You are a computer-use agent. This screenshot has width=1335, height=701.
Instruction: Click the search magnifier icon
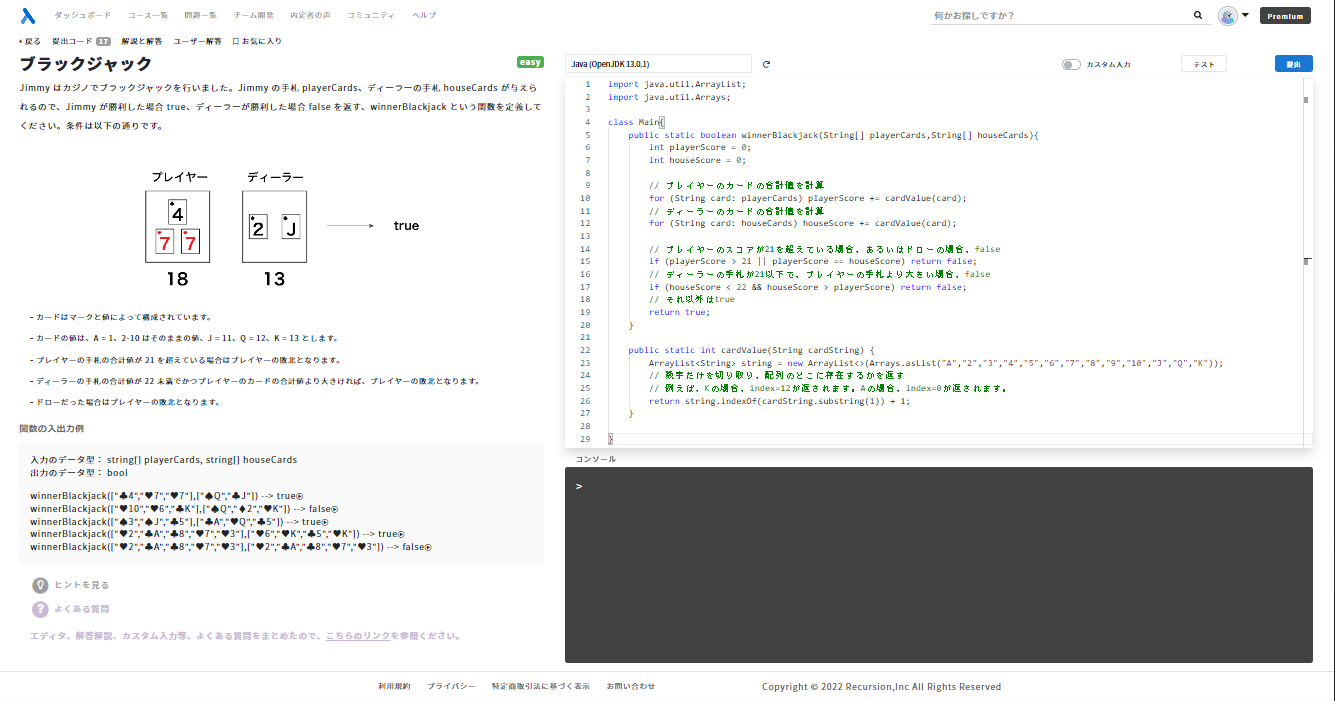1198,15
